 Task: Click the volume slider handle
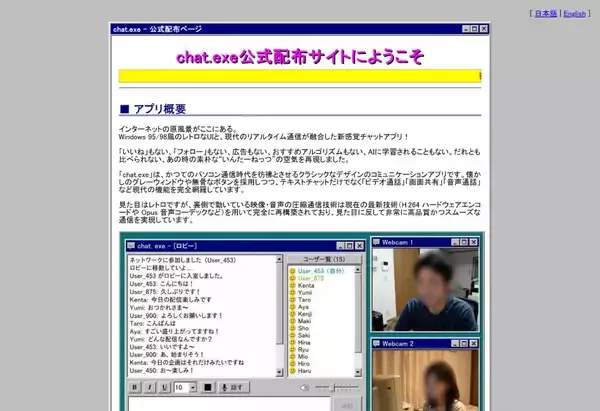point(333,388)
